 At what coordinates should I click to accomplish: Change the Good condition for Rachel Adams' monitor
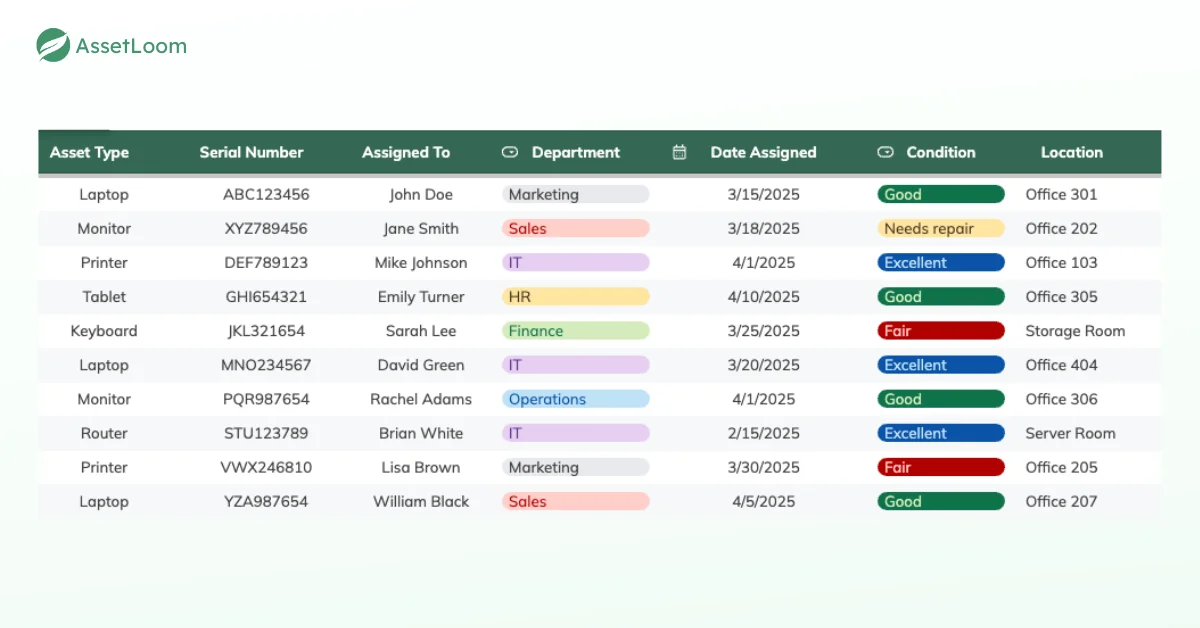tap(941, 399)
